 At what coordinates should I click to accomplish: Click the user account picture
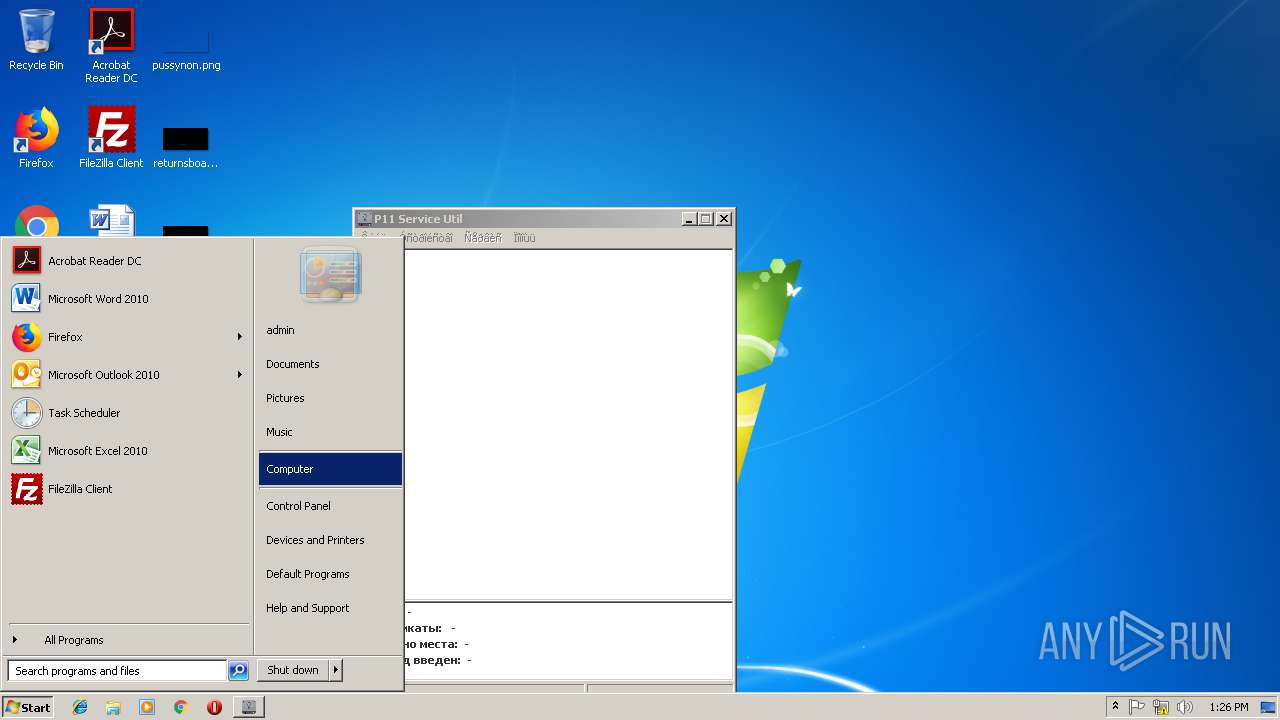click(x=330, y=275)
